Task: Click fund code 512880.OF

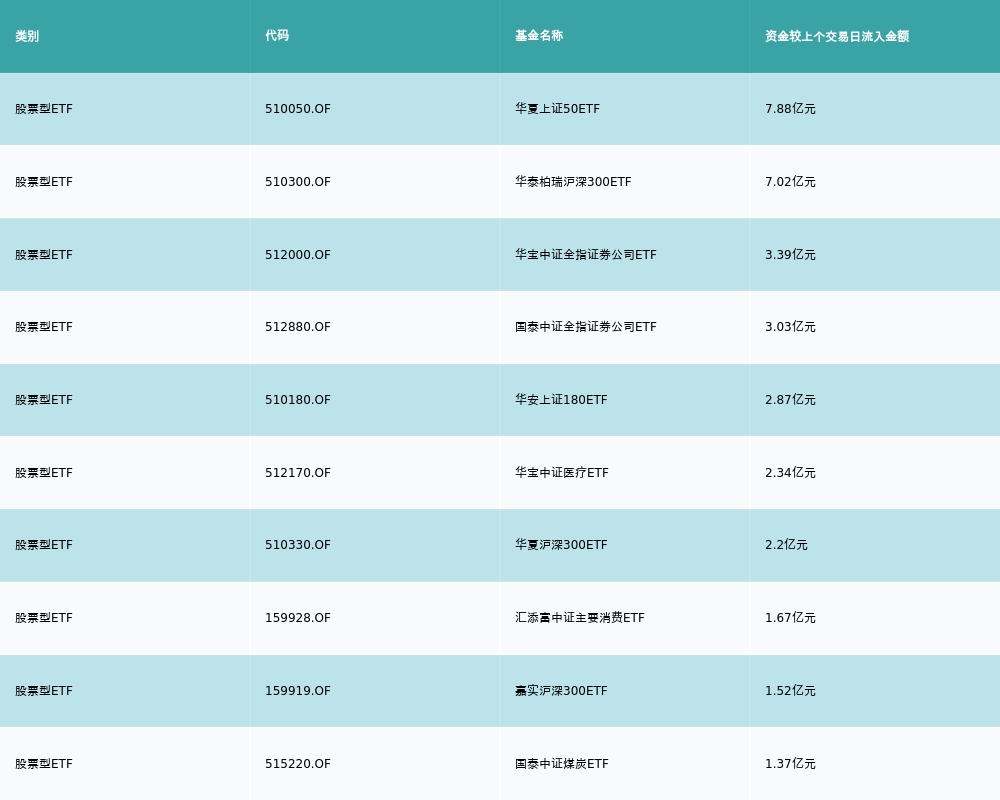Action: point(298,327)
